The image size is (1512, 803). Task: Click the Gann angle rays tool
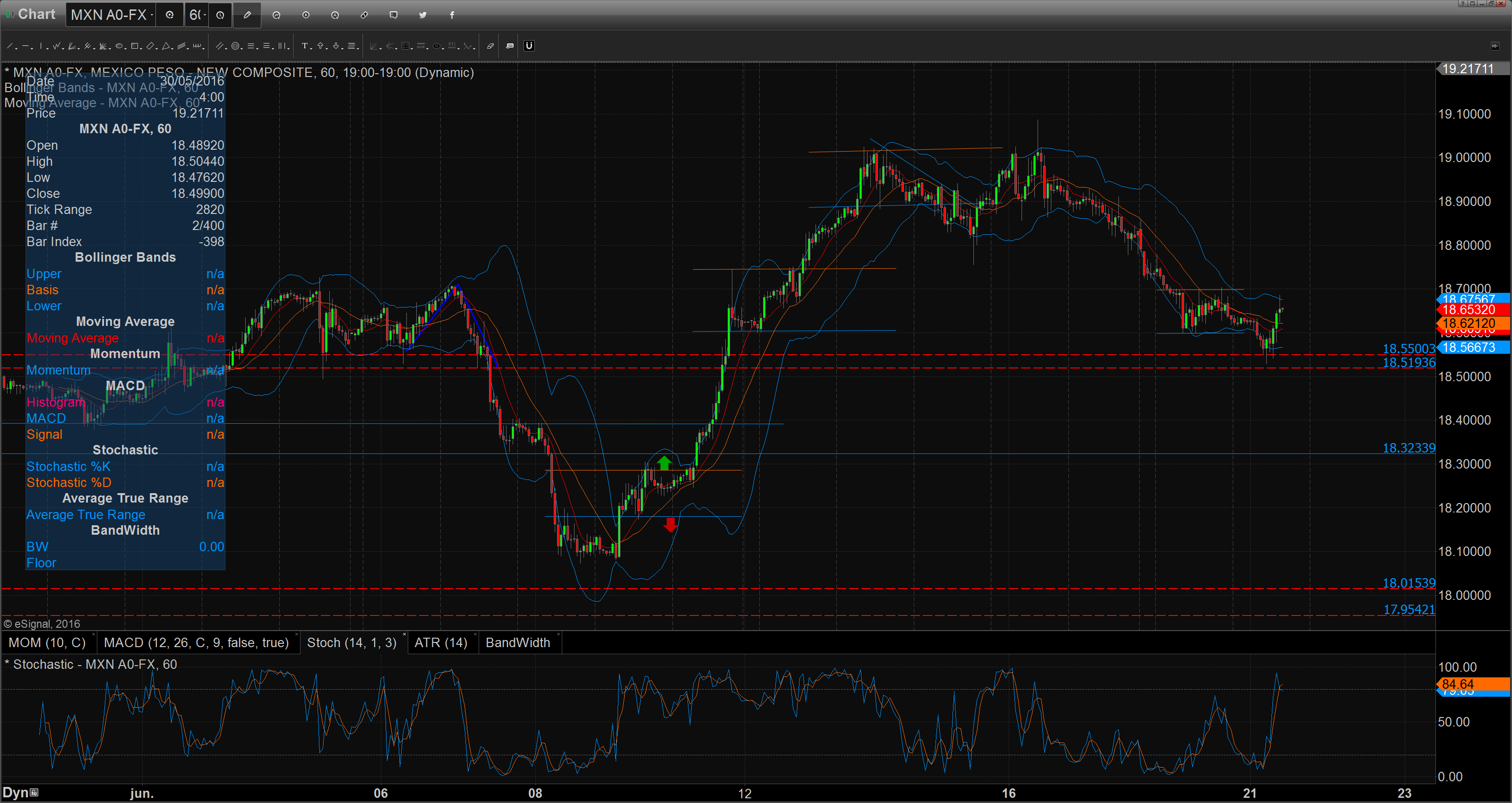click(374, 46)
